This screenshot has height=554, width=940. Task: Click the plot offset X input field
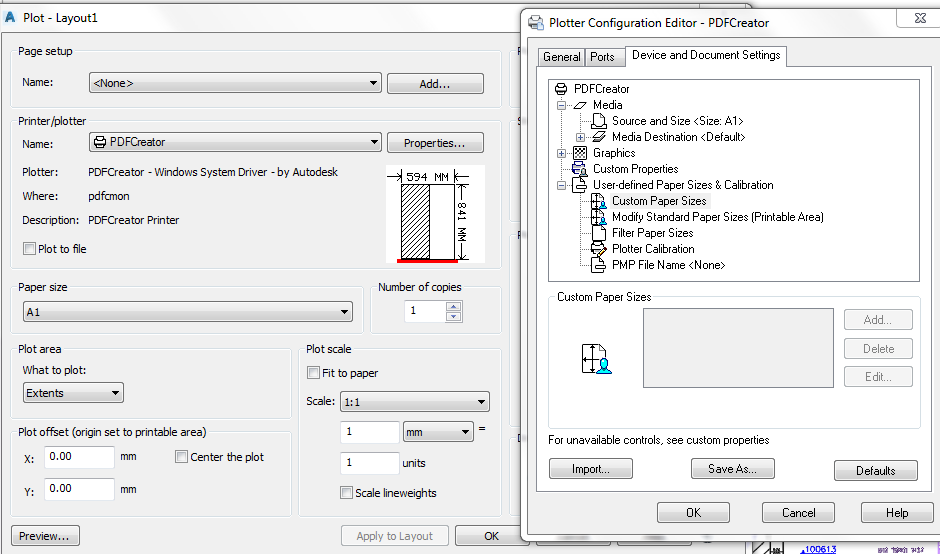click(x=79, y=457)
